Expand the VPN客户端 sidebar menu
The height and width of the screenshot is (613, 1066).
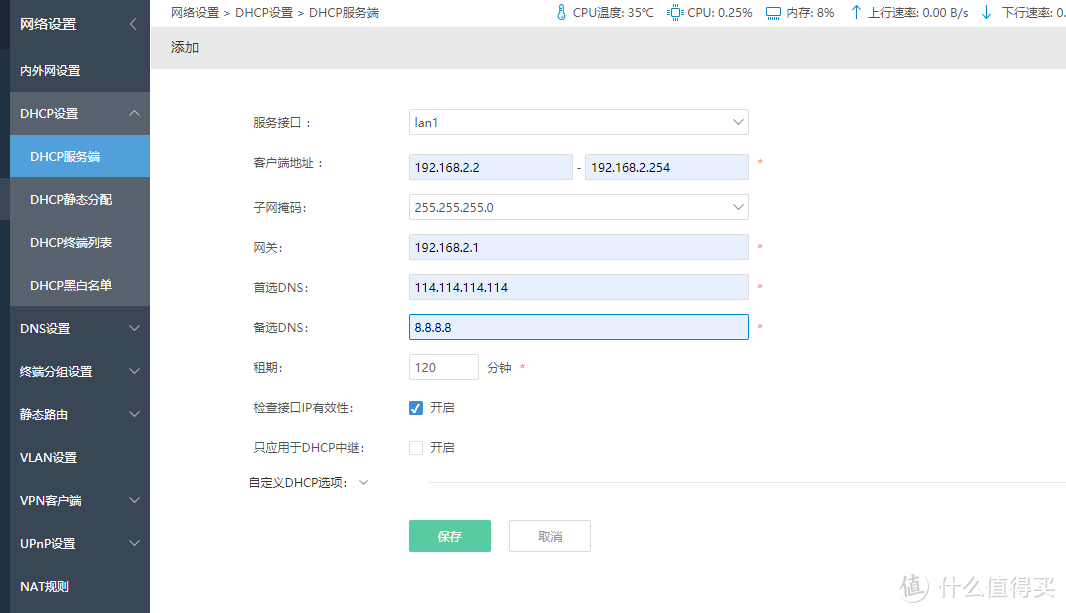[x=75, y=500]
